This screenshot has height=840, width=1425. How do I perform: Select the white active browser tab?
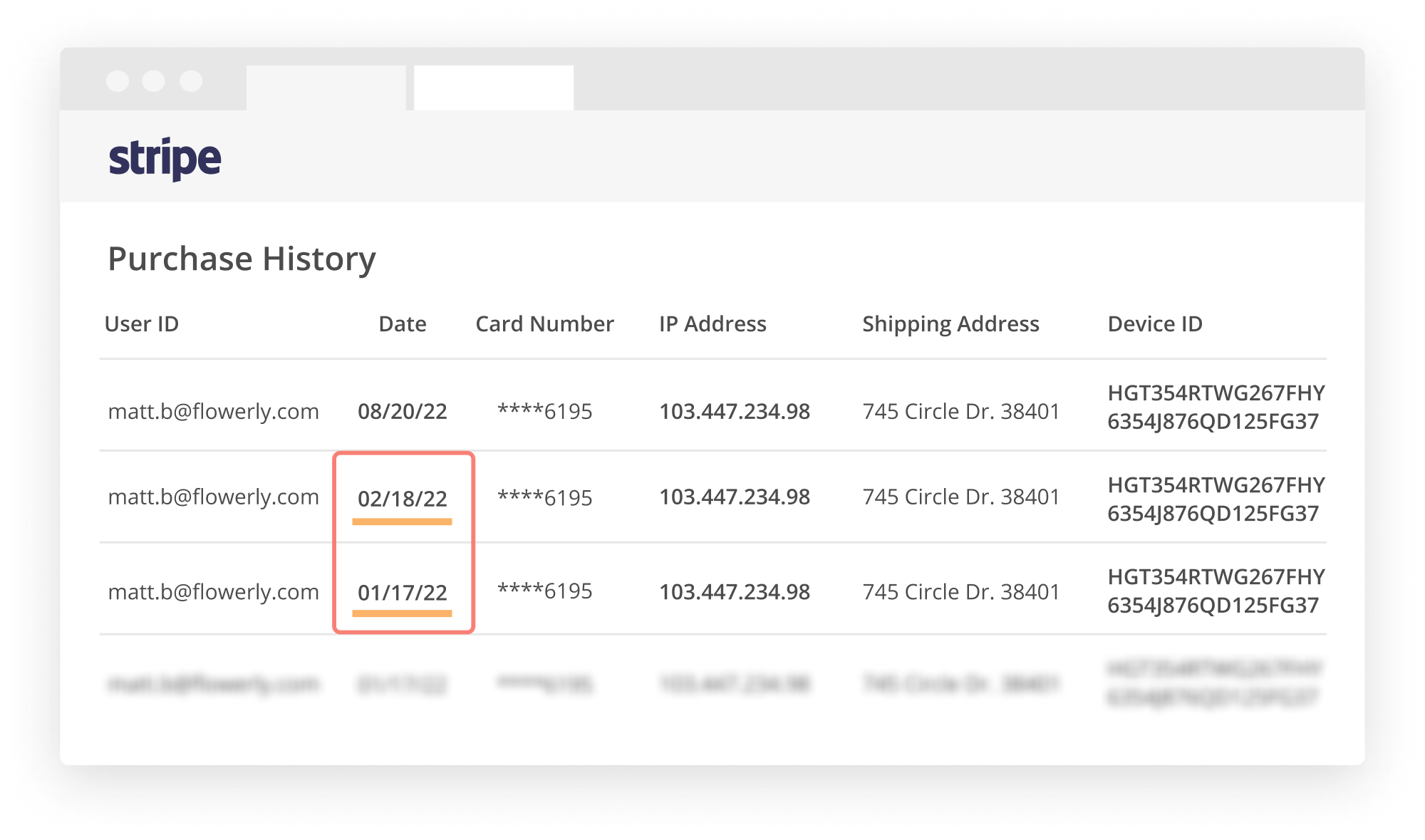click(x=494, y=88)
